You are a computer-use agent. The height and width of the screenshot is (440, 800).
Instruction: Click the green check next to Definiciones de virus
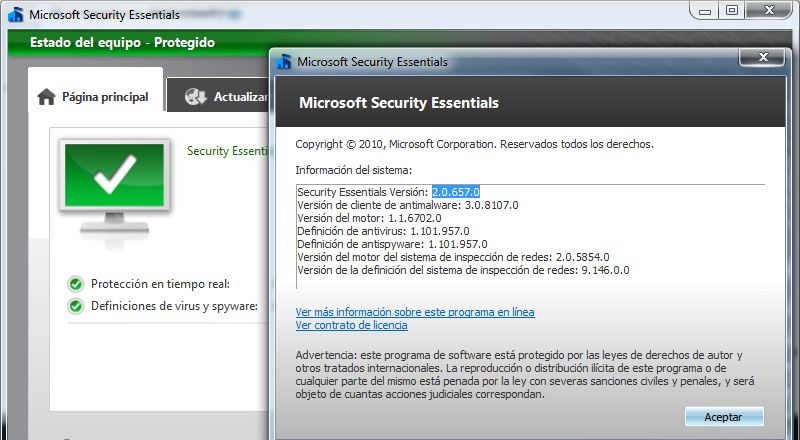(76, 306)
